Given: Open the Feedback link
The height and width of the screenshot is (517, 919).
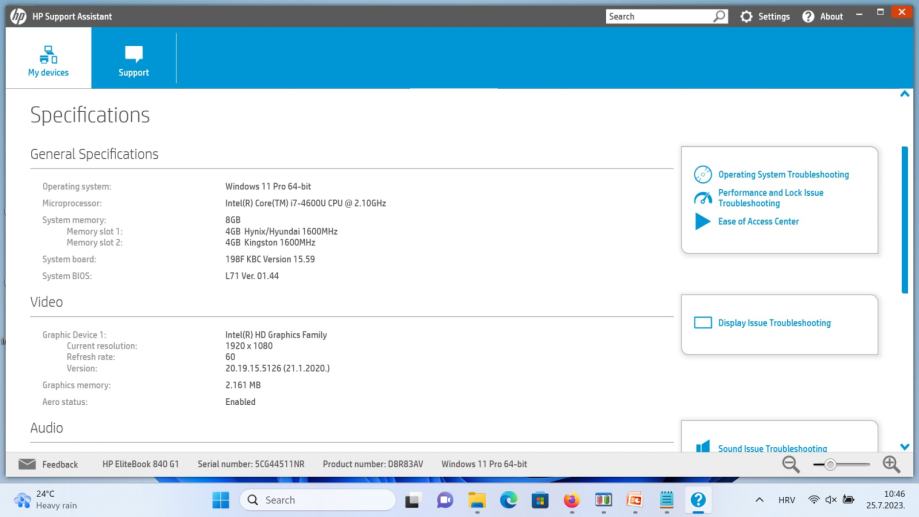Looking at the screenshot, I should [x=60, y=464].
